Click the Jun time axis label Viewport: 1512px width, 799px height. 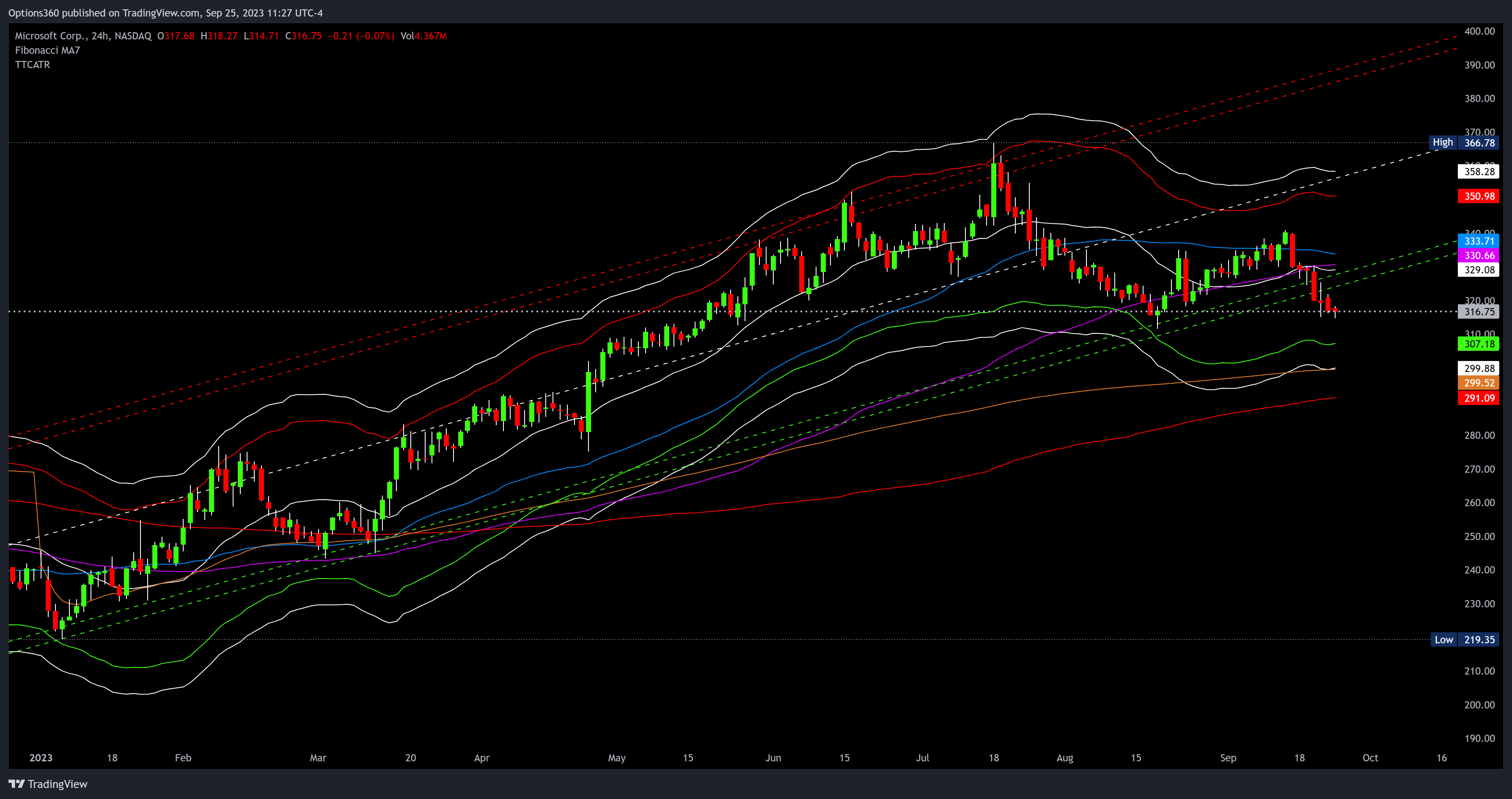(x=774, y=758)
